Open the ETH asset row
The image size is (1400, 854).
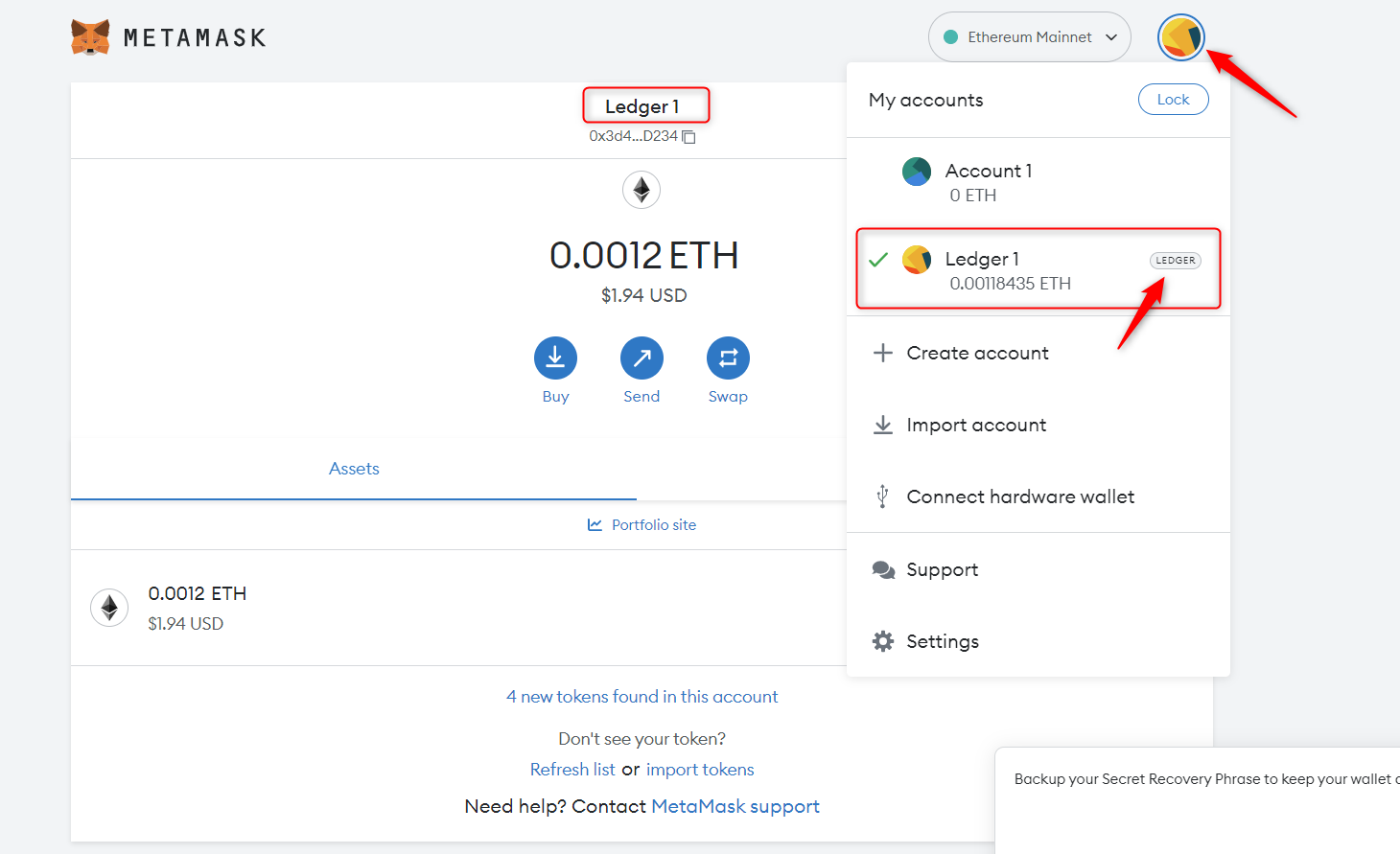coord(384,608)
